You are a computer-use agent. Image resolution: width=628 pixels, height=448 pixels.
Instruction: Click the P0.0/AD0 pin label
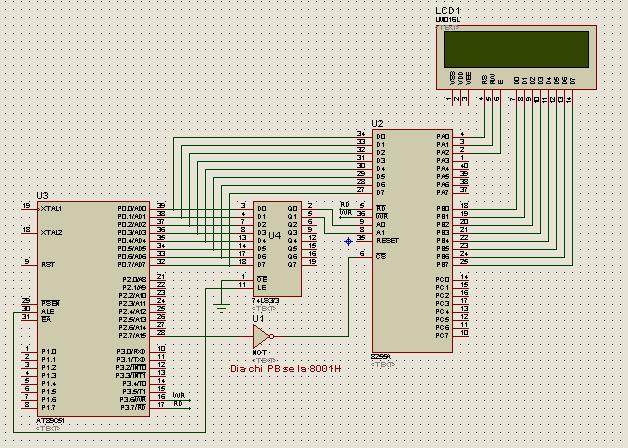pyautogui.click(x=132, y=209)
